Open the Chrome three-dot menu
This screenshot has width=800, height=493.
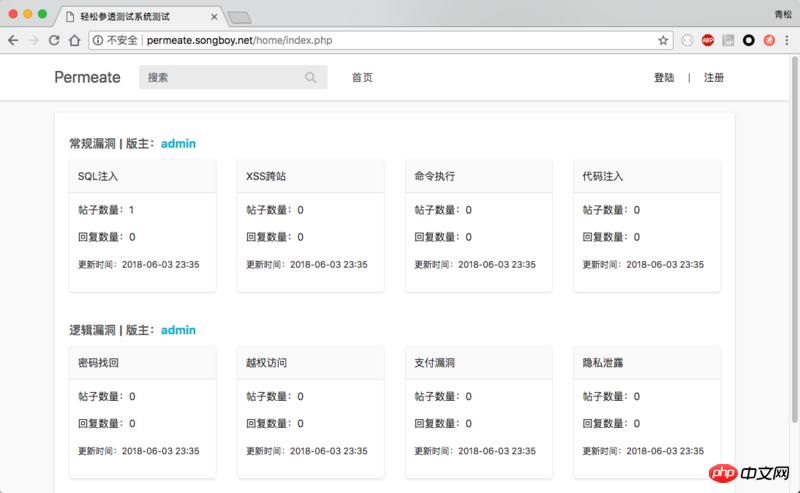(788, 41)
